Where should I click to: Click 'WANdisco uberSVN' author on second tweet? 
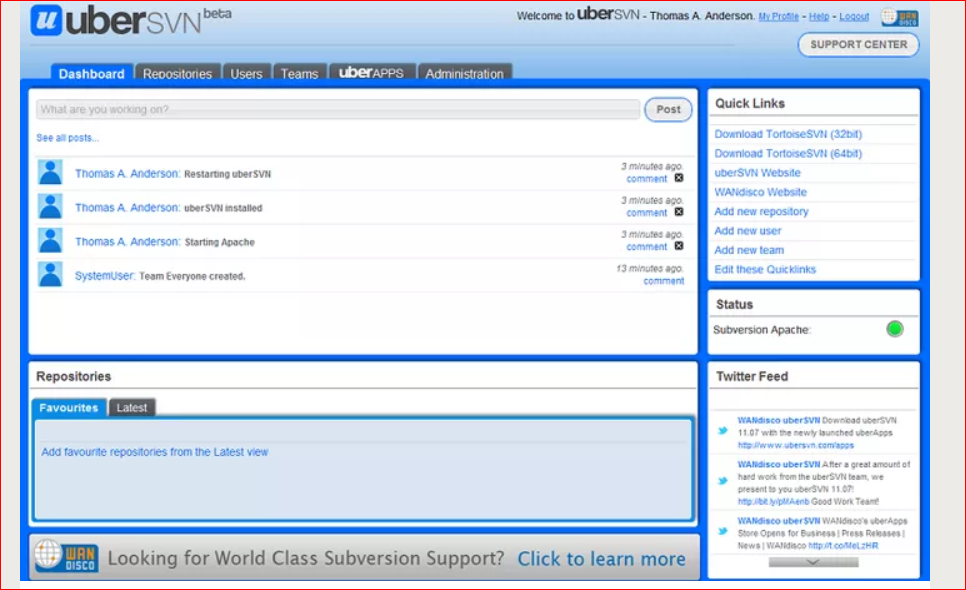coord(779,464)
